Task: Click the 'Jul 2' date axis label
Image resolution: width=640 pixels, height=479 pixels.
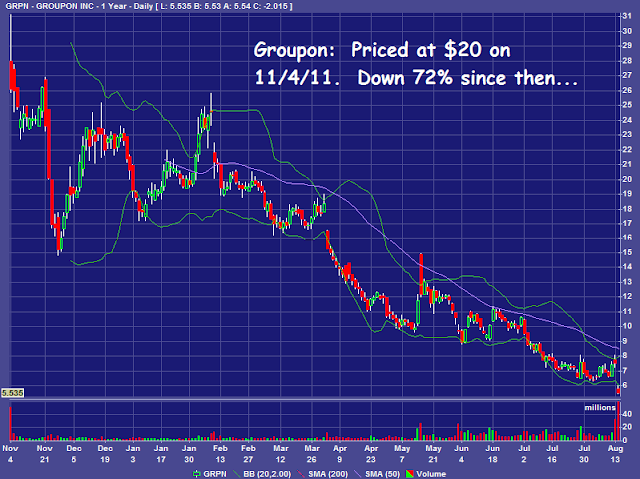Action: [524, 454]
